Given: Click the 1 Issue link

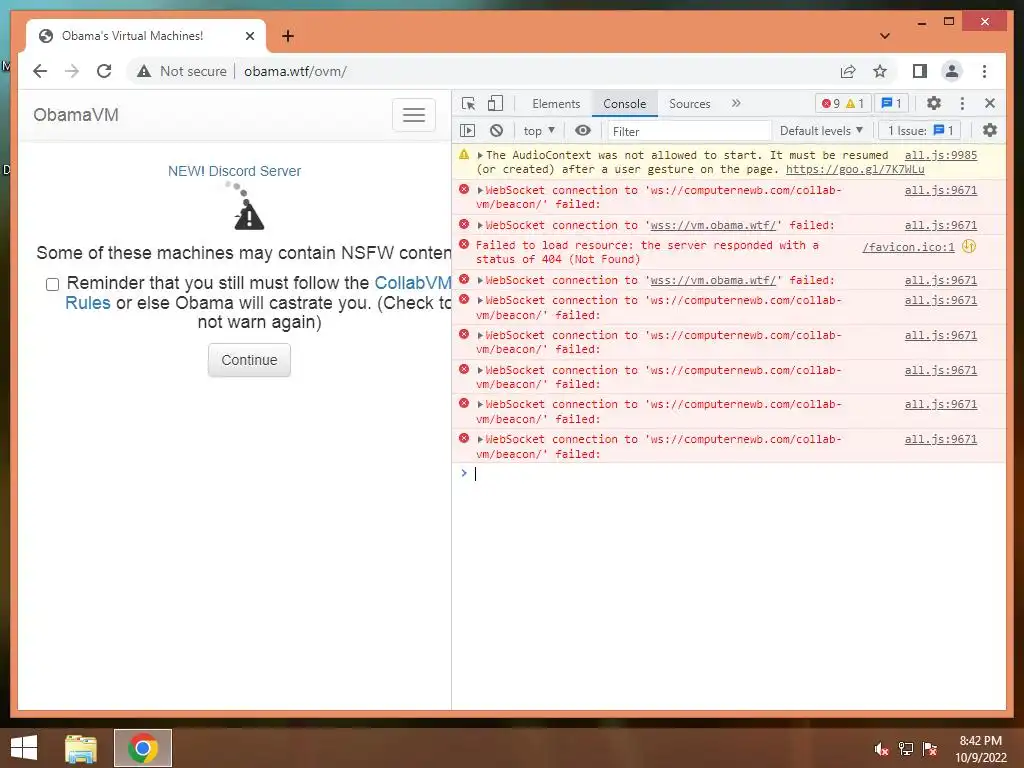Looking at the screenshot, I should pyautogui.click(x=921, y=131).
